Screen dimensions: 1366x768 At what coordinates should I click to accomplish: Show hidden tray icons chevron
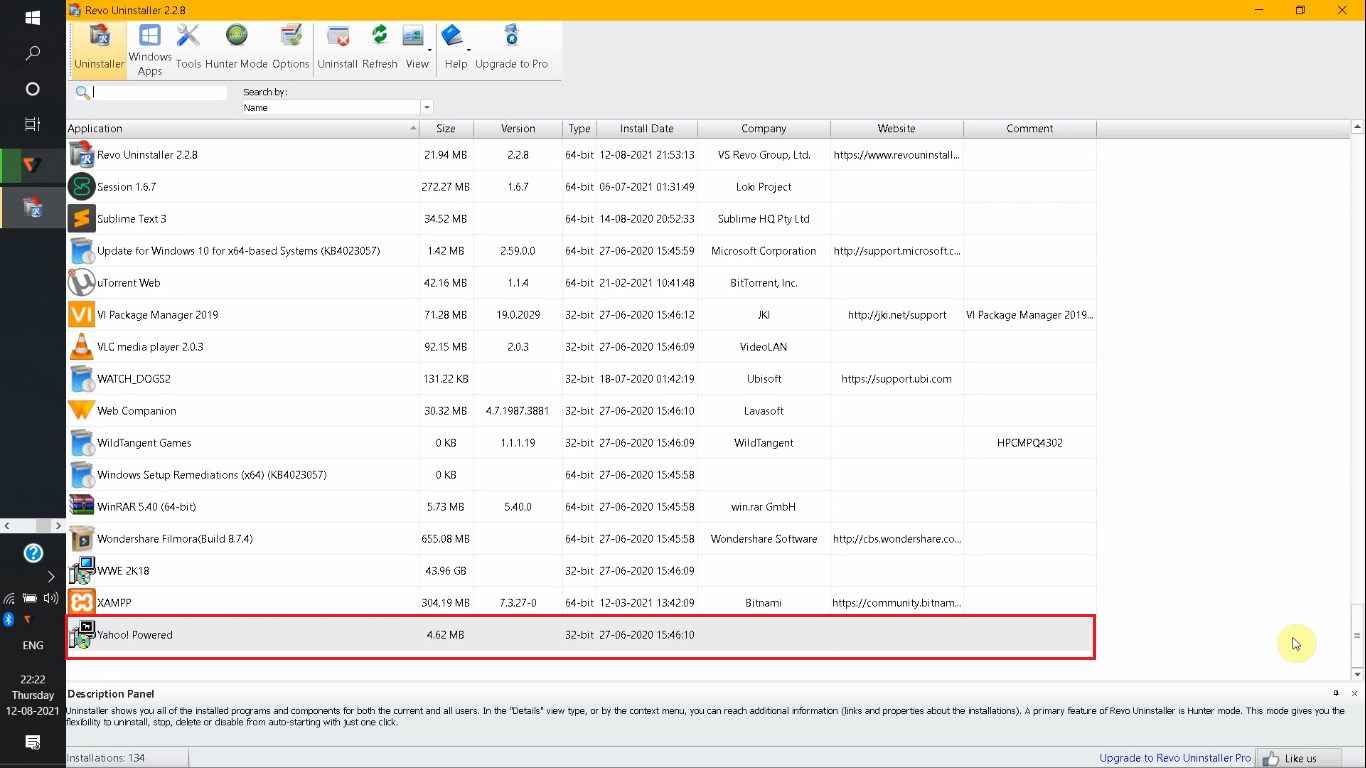point(51,576)
